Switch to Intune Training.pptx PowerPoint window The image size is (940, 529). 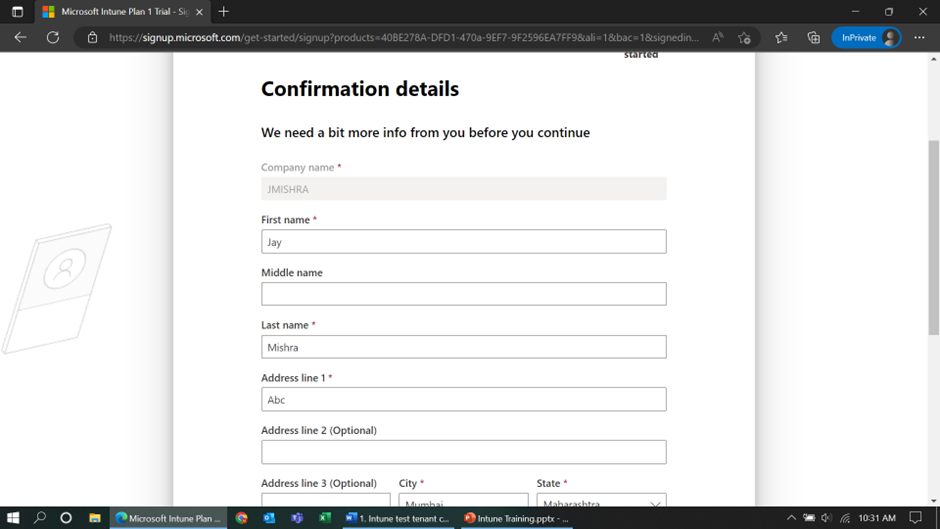(517, 518)
